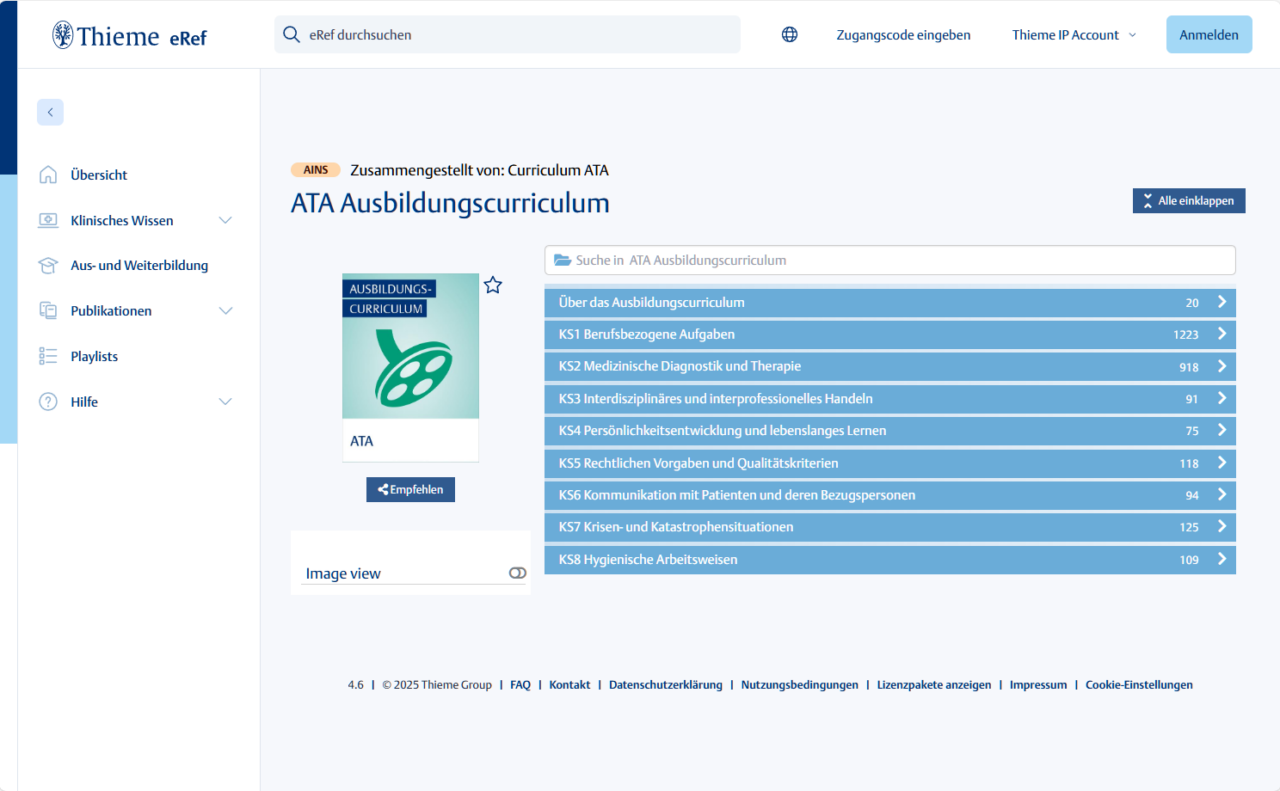Toggle the Image view switch
Image resolution: width=1280 pixels, height=791 pixels.
point(517,572)
